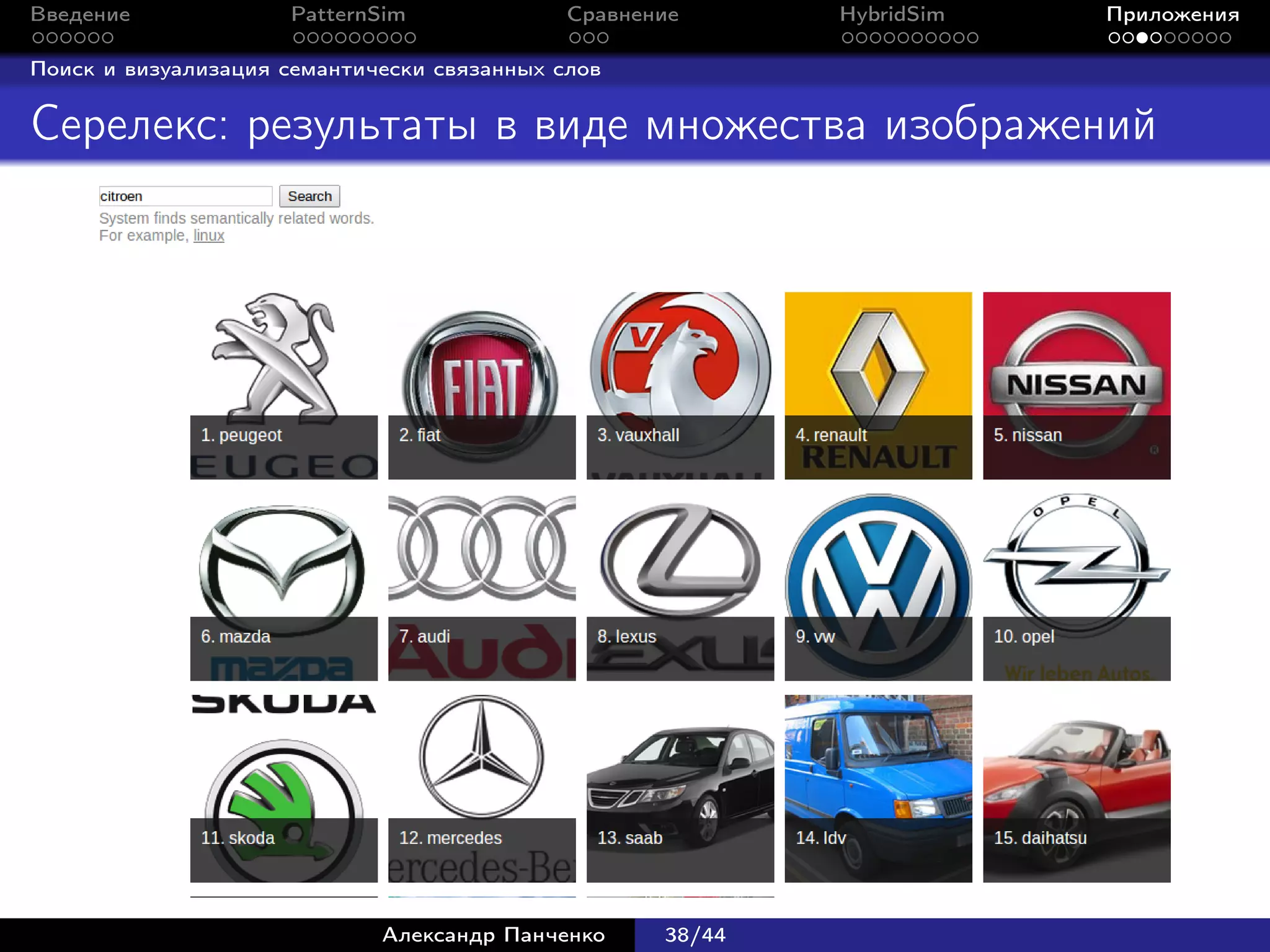Screen dimensions: 1270x952
Task: Click the first slide dot under PatternSim
Action: tap(300, 38)
